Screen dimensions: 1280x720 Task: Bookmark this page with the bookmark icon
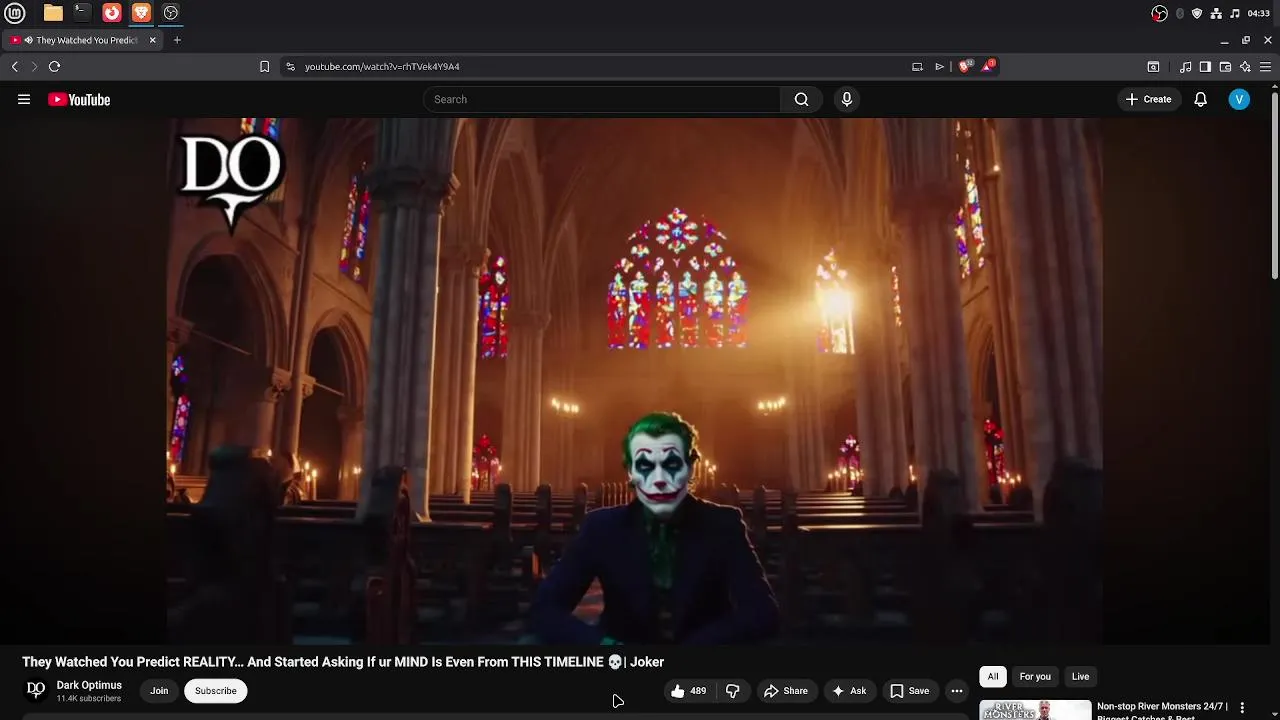(264, 67)
